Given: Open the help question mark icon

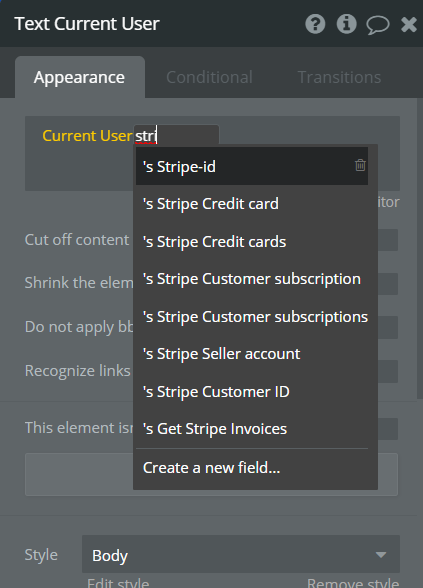Looking at the screenshot, I should coord(315,24).
